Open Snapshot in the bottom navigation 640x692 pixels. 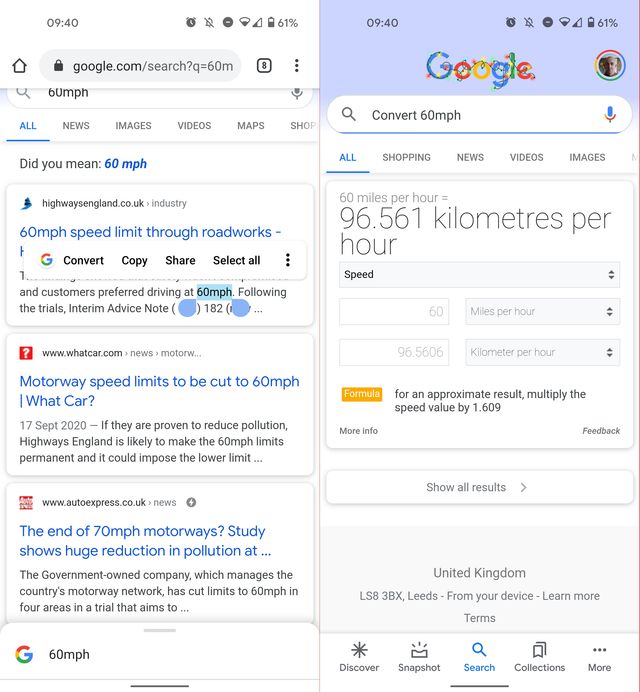[x=419, y=656]
